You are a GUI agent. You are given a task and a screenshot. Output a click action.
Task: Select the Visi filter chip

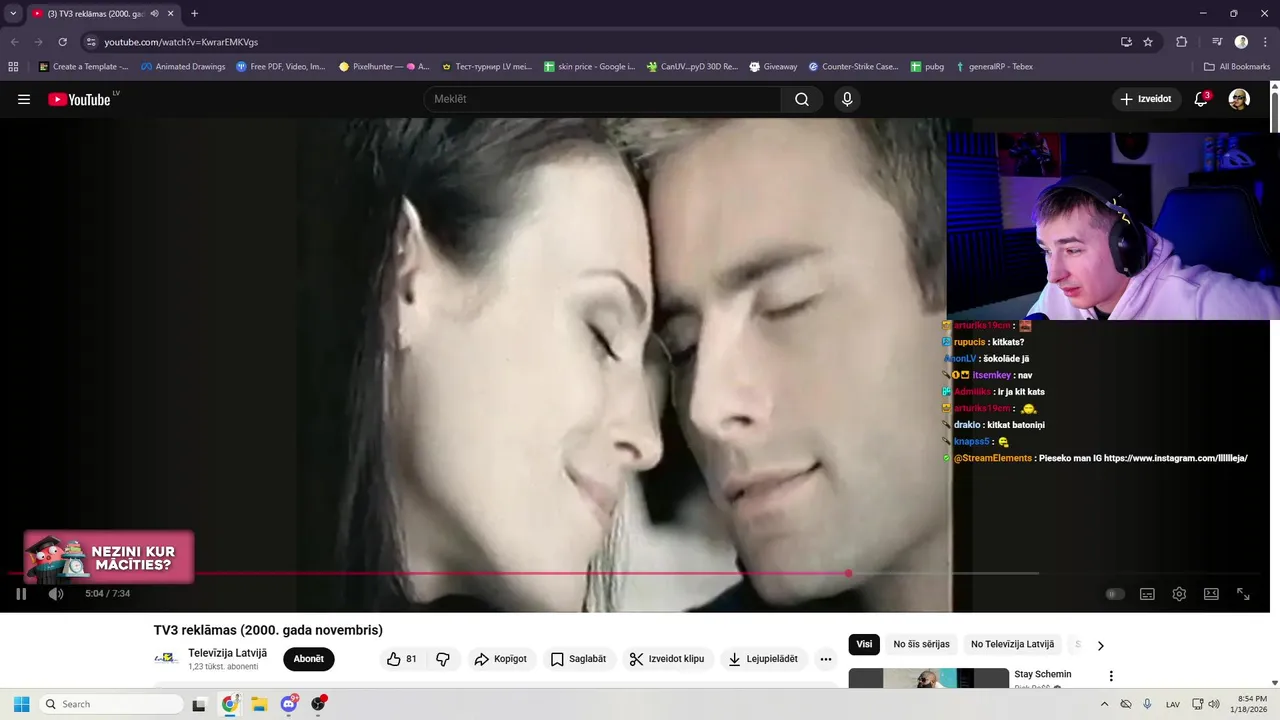click(x=864, y=645)
